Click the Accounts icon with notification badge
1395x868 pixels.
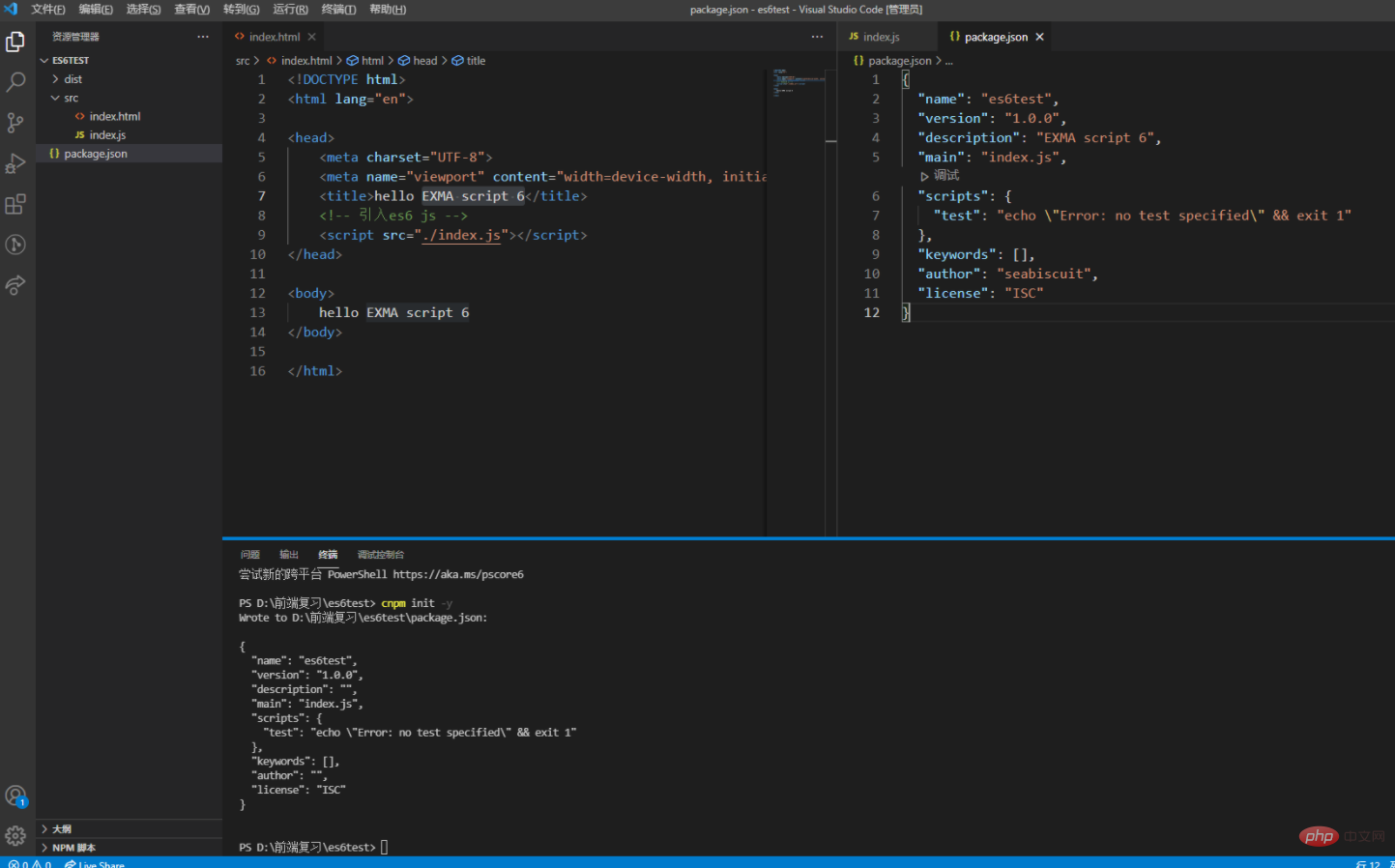pyautogui.click(x=15, y=796)
